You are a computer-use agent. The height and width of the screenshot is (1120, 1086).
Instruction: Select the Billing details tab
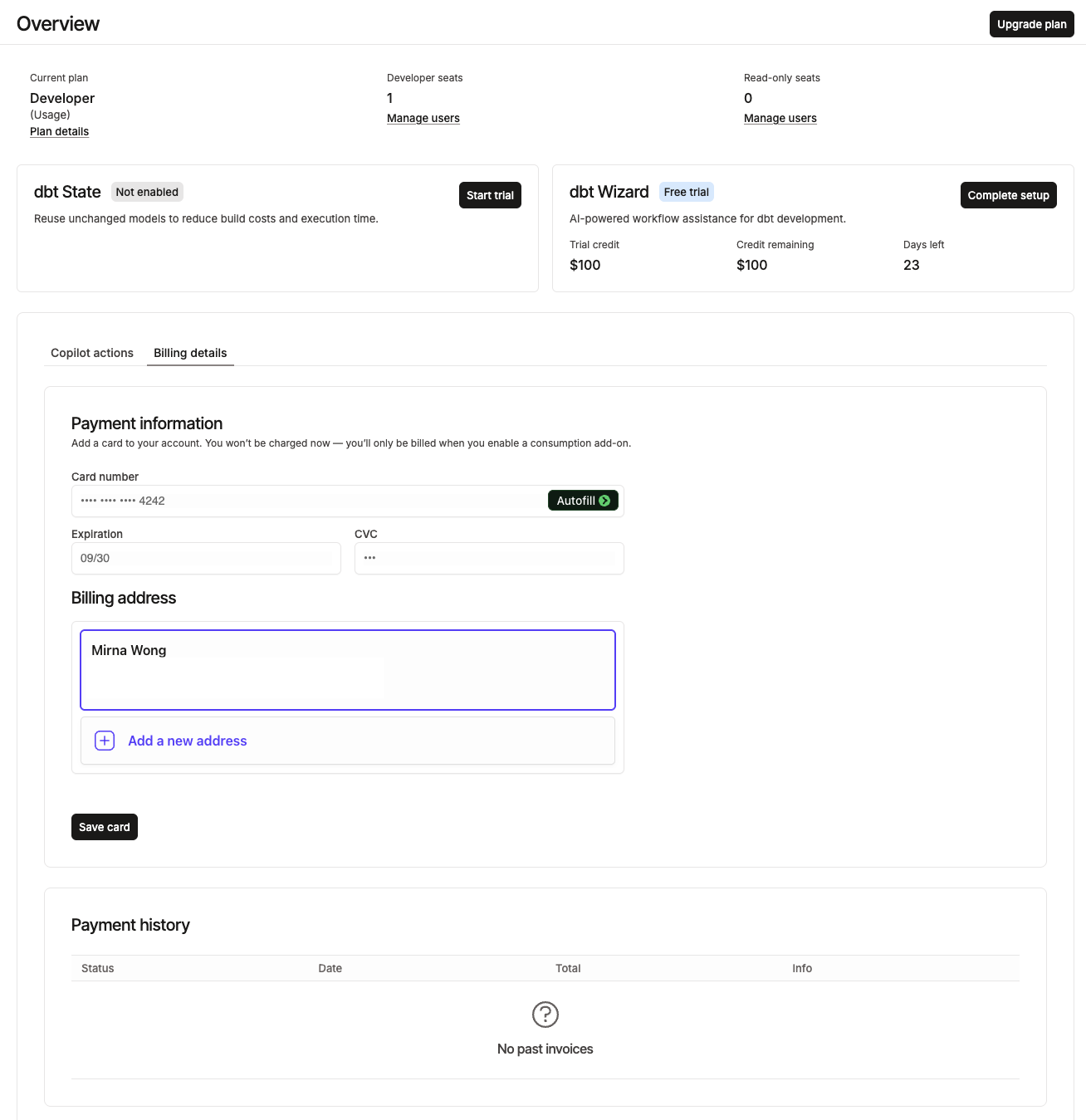pos(190,353)
